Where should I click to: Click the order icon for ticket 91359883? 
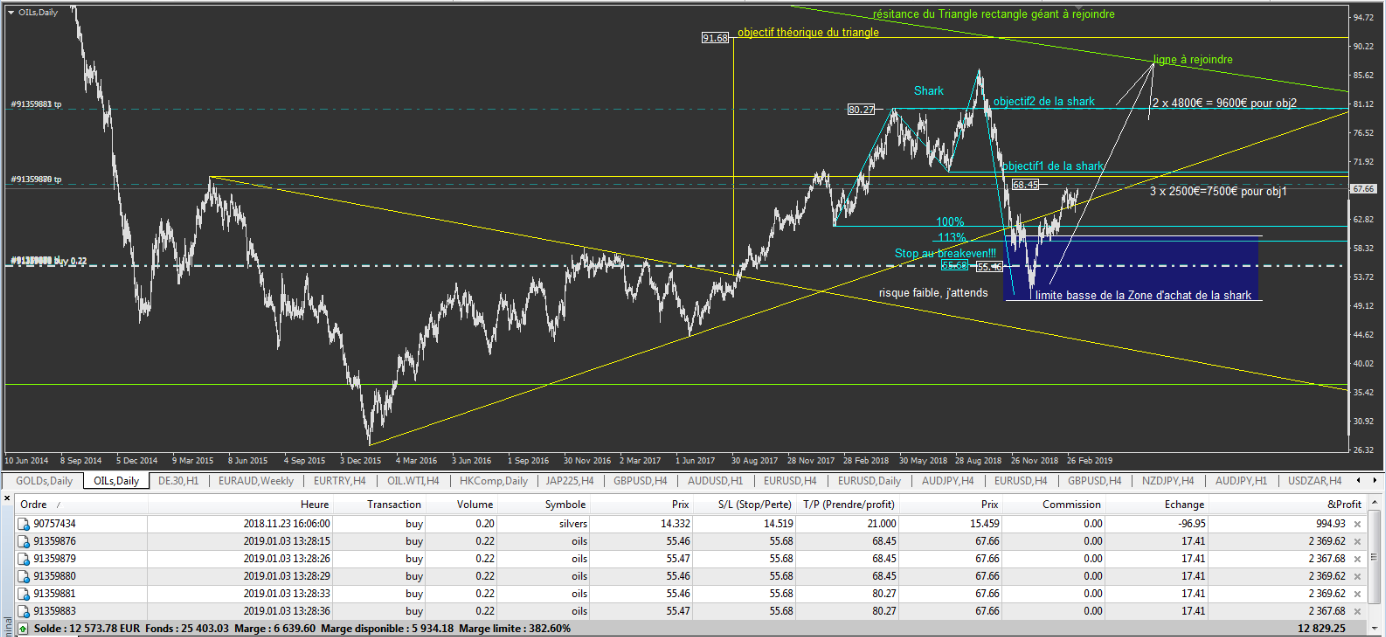click(x=24, y=611)
